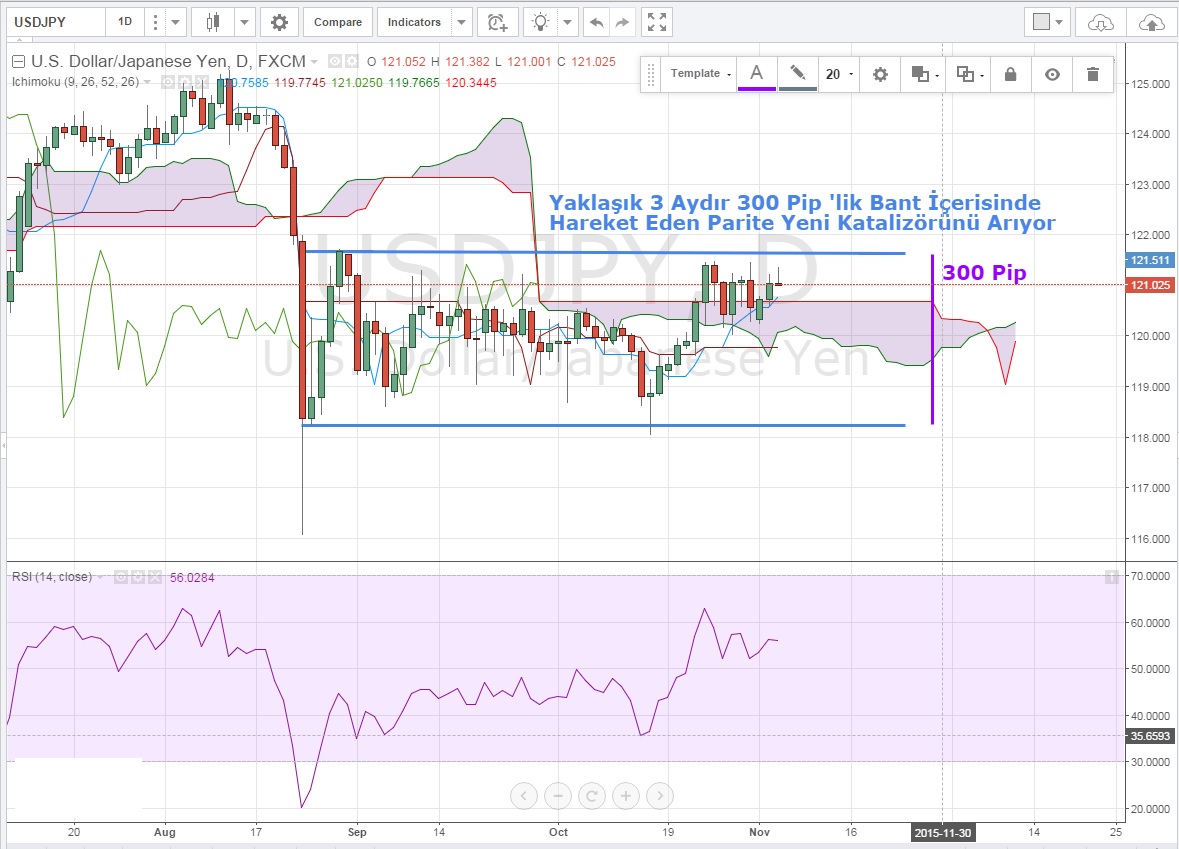Lock the selected text drawing
The height and width of the screenshot is (849, 1179).
pyautogui.click(x=1010, y=74)
